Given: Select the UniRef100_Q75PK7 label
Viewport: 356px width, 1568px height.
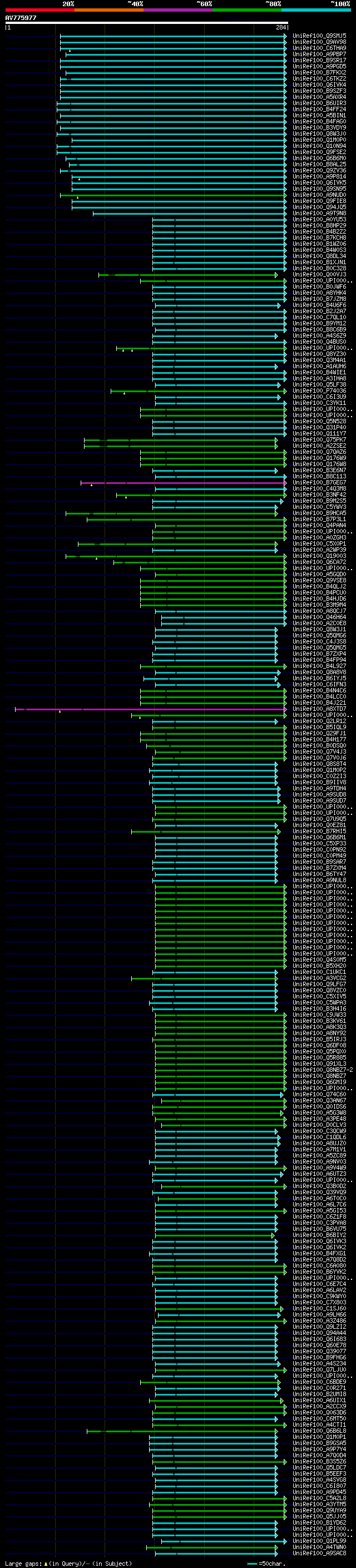Looking at the screenshot, I should tap(319, 439).
